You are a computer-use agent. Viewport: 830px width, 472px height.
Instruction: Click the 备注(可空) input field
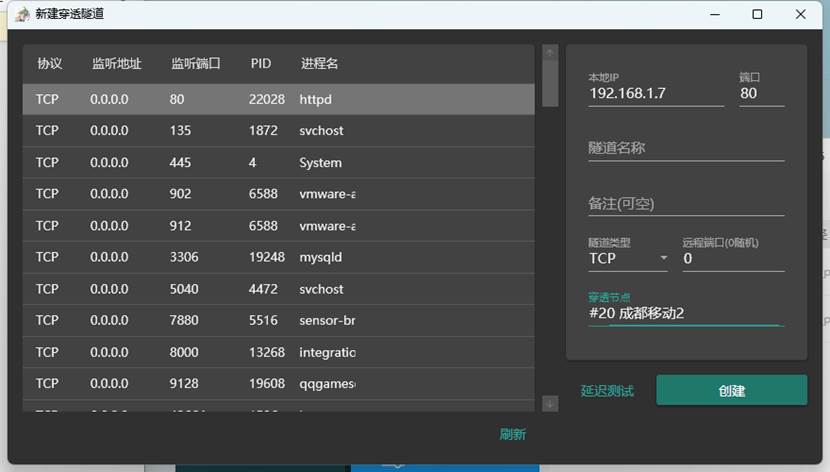click(x=686, y=204)
